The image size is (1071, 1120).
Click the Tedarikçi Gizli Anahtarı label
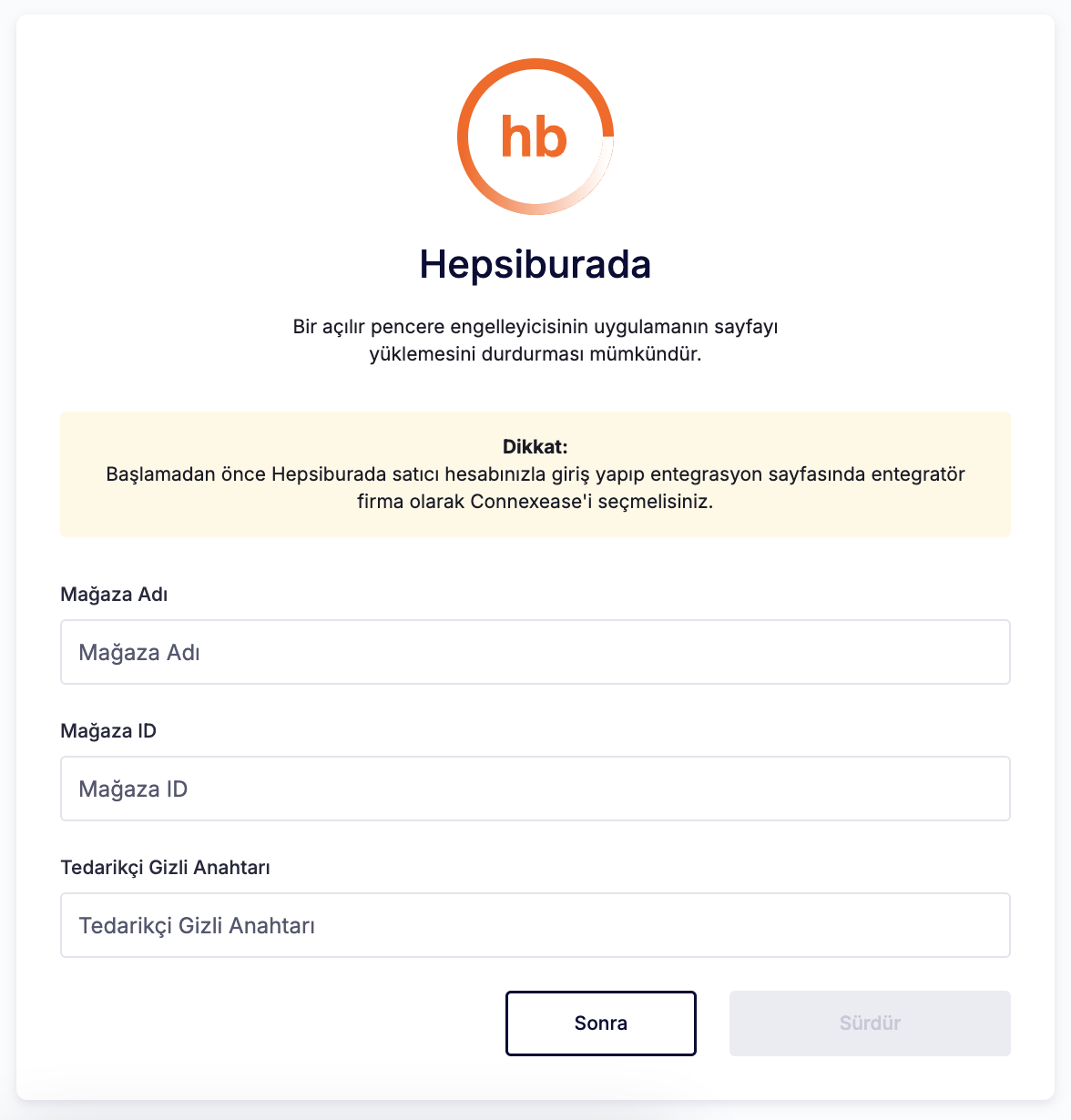pyautogui.click(x=165, y=868)
